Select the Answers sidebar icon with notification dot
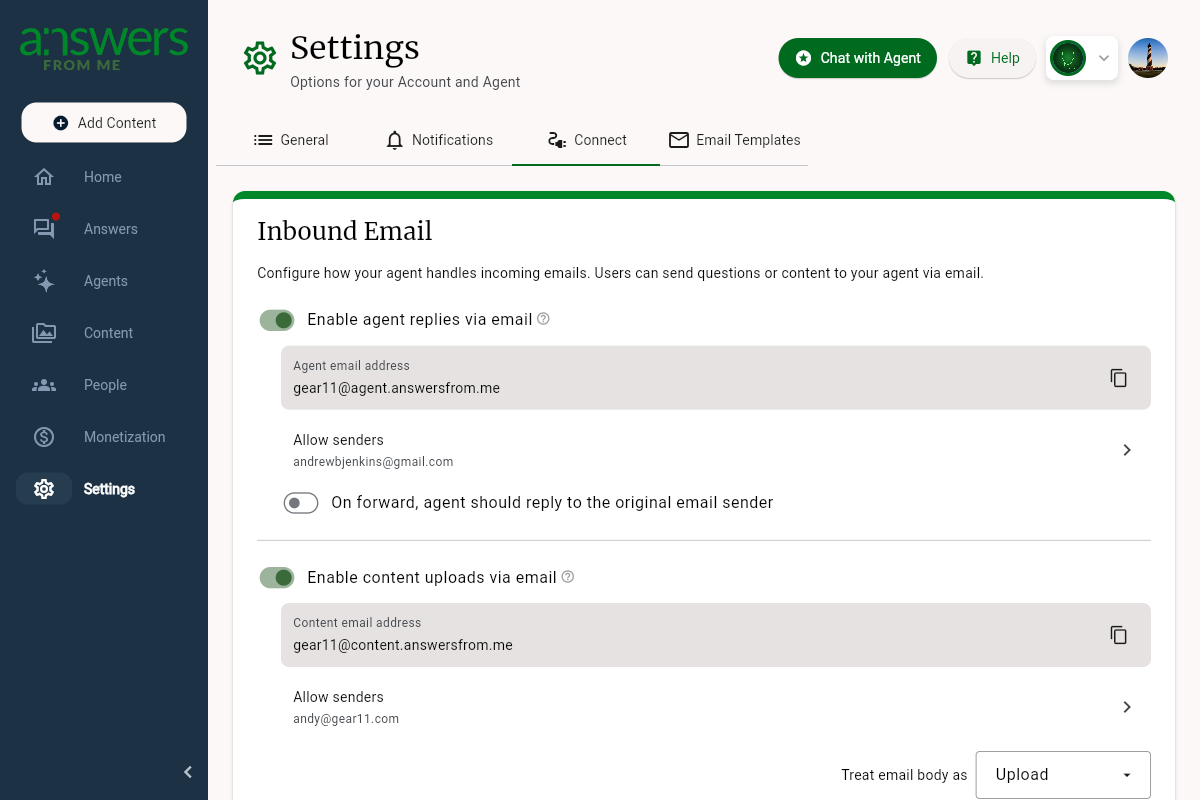 (110, 228)
